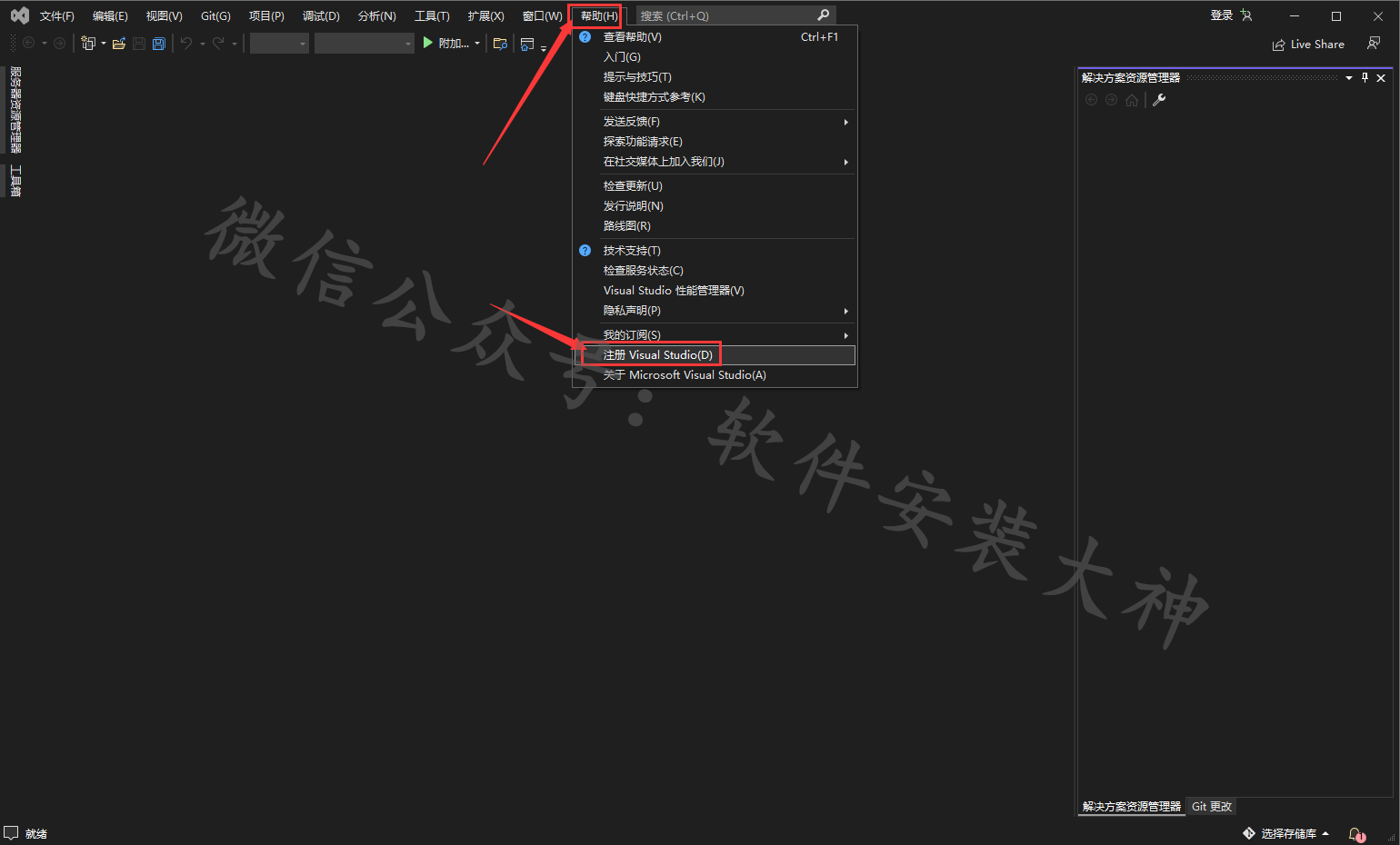The image size is (1400, 845).
Task: Open the 扩展(X) menu
Action: click(485, 16)
